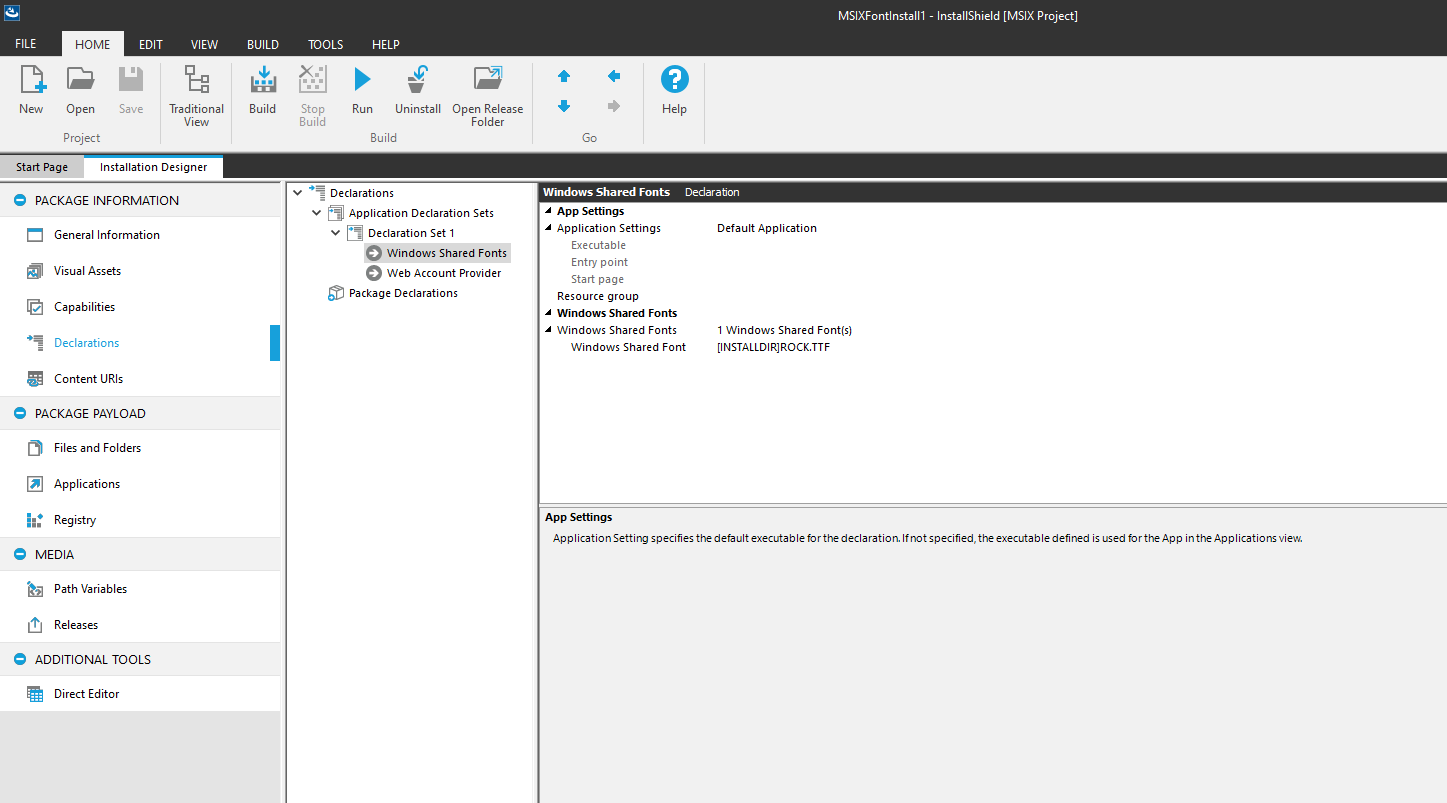Viewport: 1447px width, 803px height.
Task: Collapse the PACKAGE INFORMATION section
Action: (x=20, y=201)
